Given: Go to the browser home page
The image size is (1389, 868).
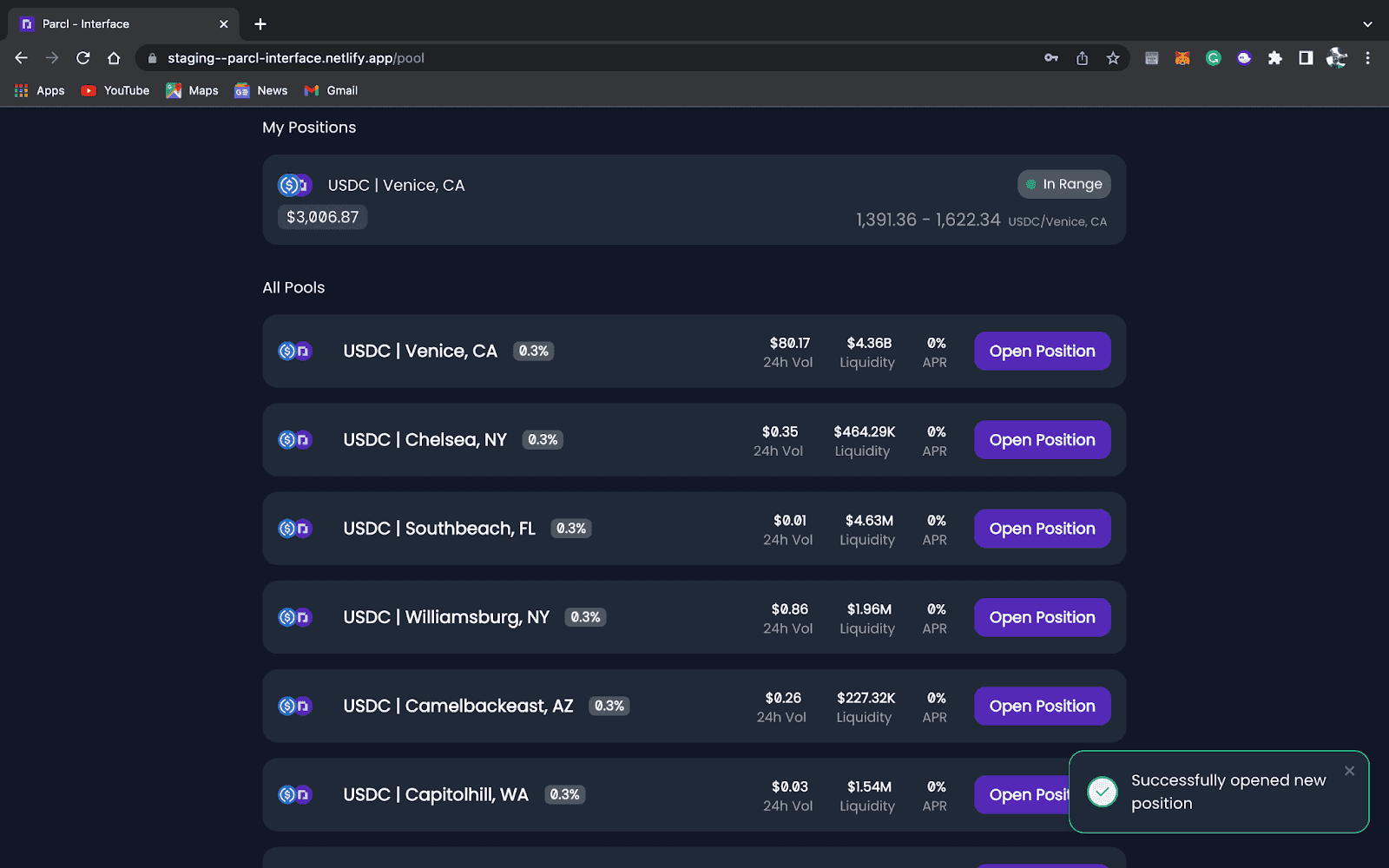Looking at the screenshot, I should click(114, 58).
